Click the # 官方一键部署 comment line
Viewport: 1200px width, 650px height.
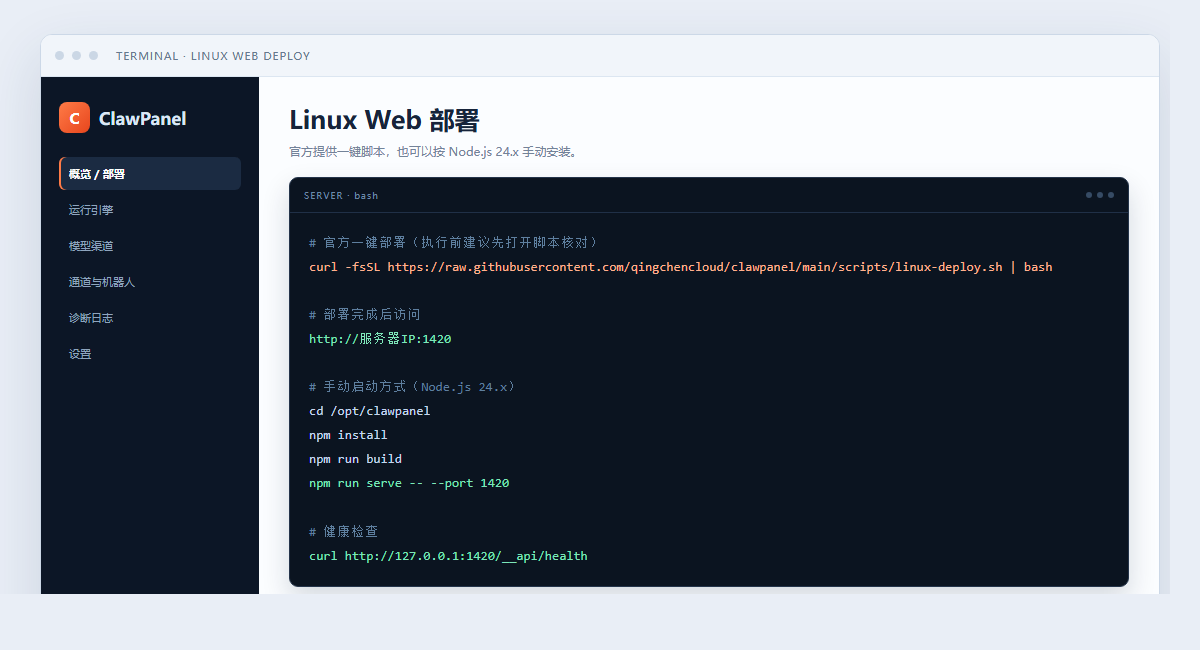click(454, 243)
